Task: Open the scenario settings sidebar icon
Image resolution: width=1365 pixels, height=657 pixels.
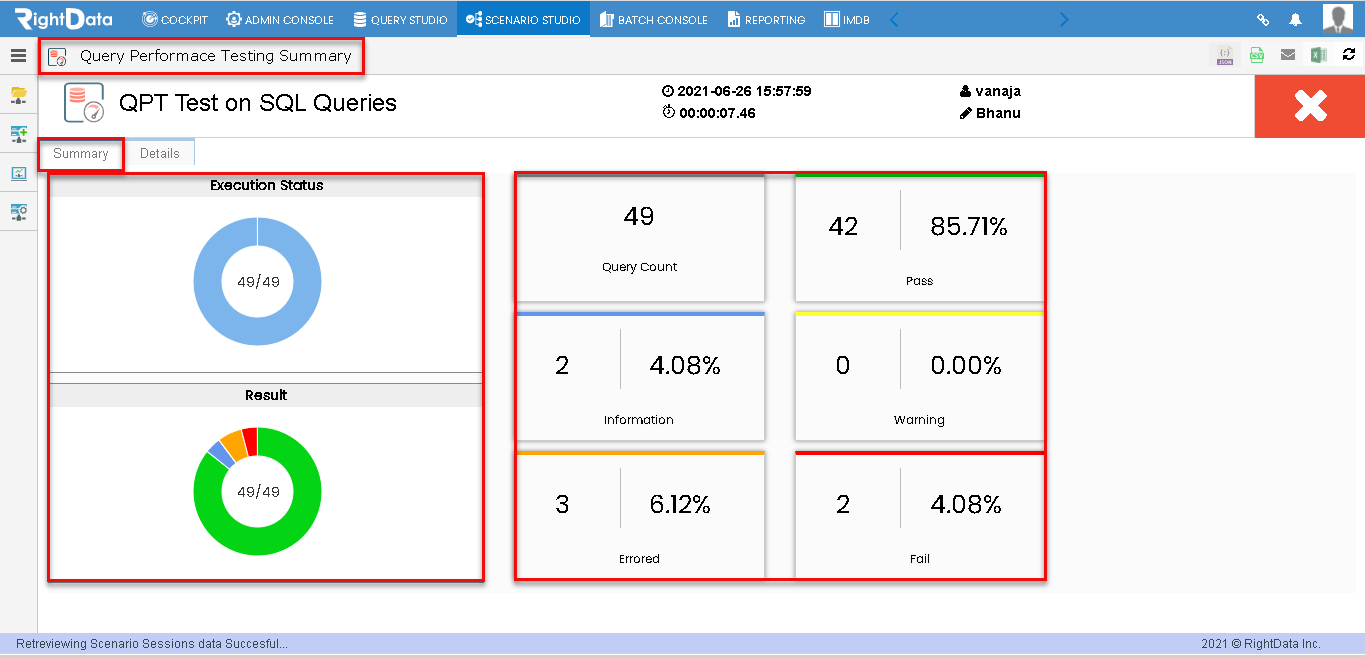Action: click(19, 212)
